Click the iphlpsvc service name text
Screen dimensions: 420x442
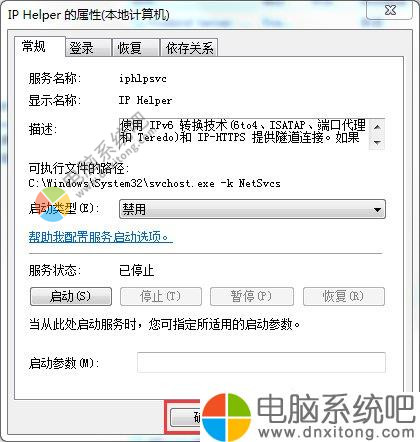(x=143, y=79)
